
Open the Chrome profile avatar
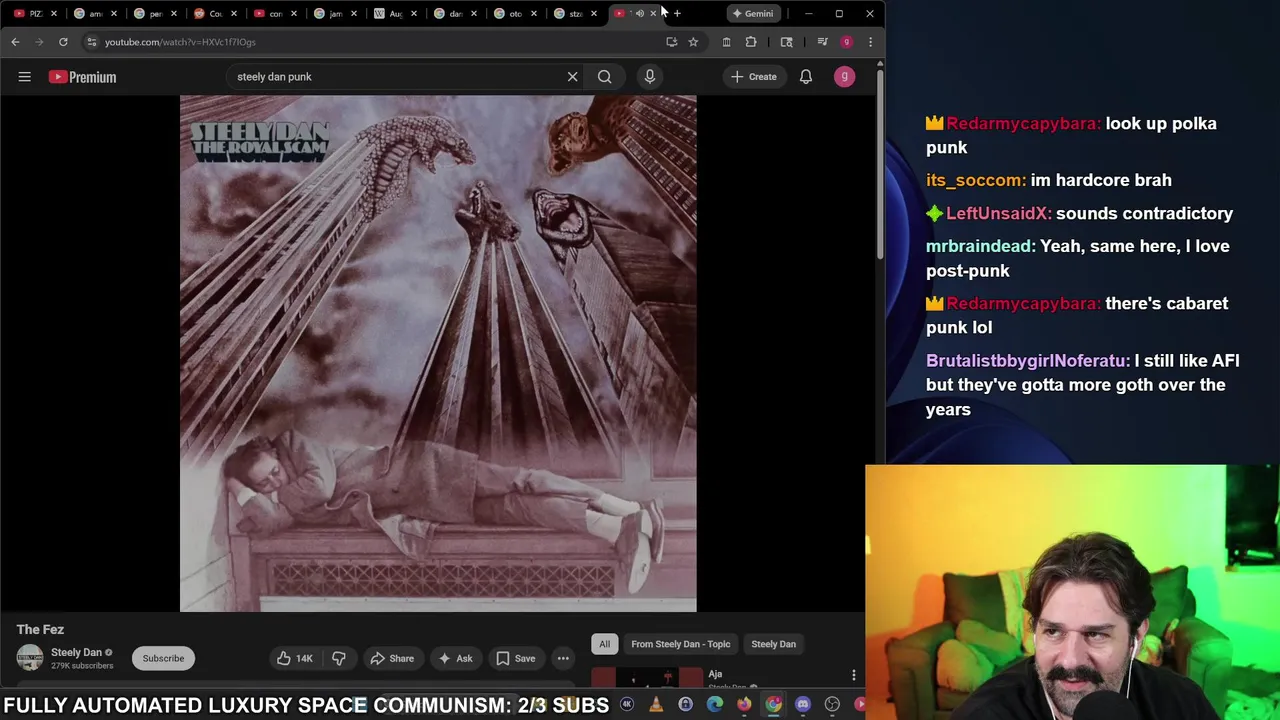(847, 42)
